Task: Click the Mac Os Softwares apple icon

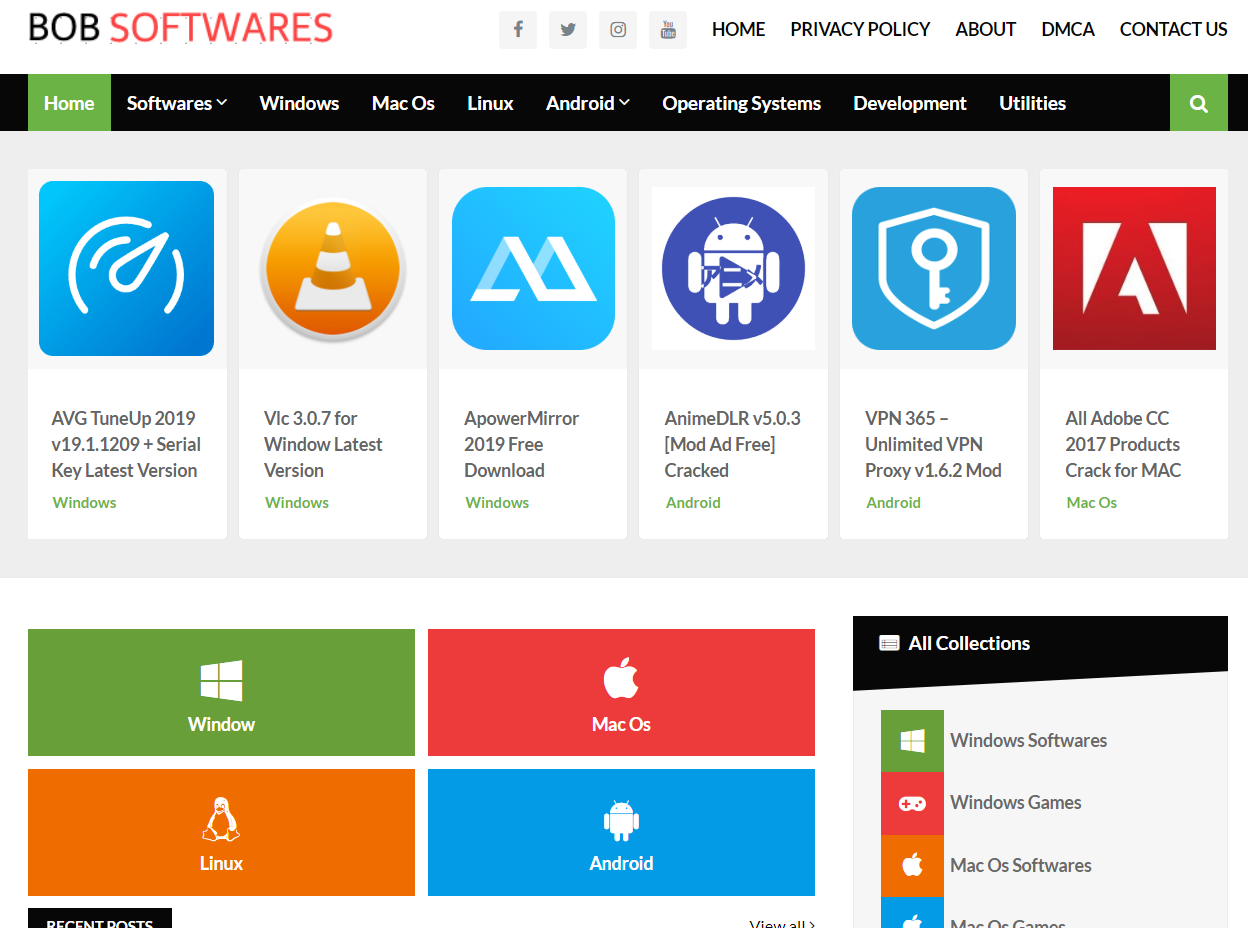Action: click(x=912, y=866)
